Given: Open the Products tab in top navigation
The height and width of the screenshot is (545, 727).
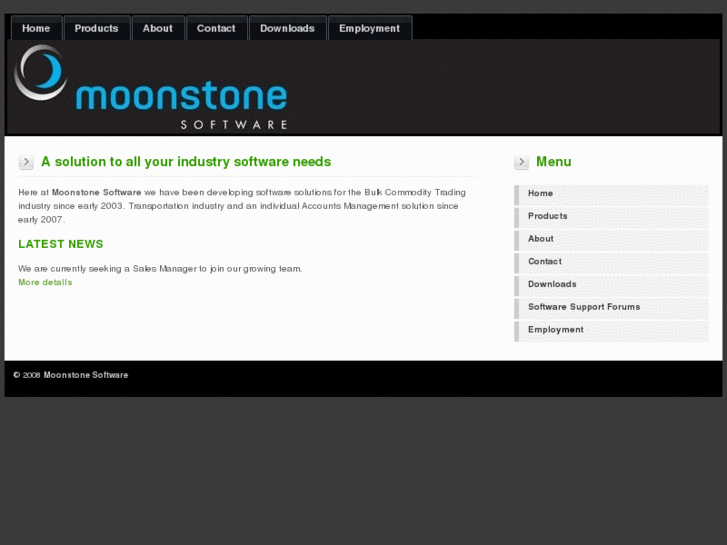Looking at the screenshot, I should (96, 28).
